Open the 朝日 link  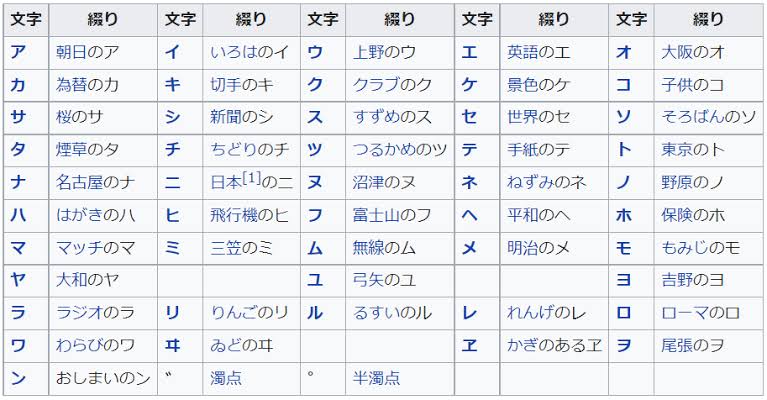(72, 52)
